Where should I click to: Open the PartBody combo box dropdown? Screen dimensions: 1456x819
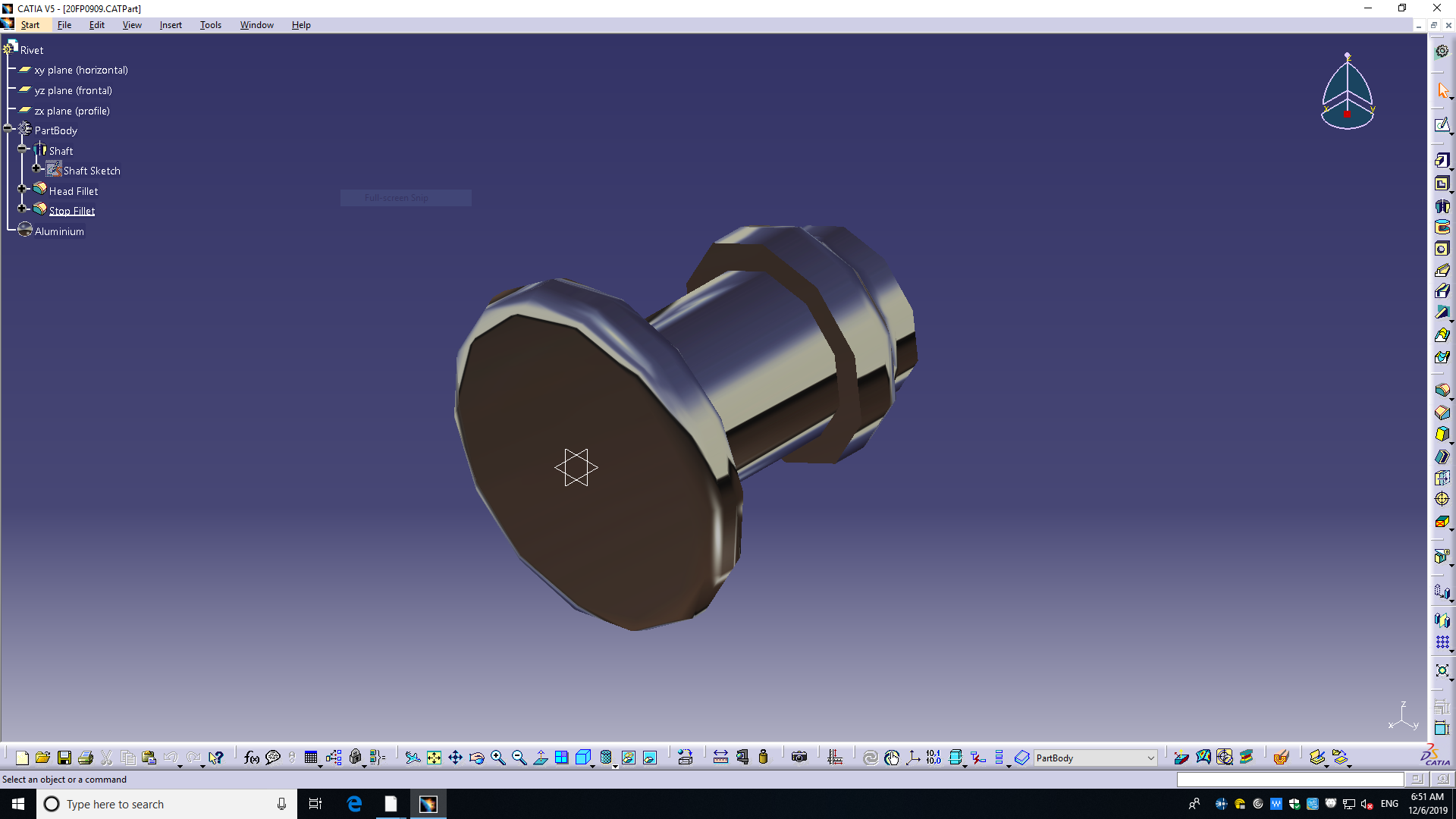pos(1150,758)
